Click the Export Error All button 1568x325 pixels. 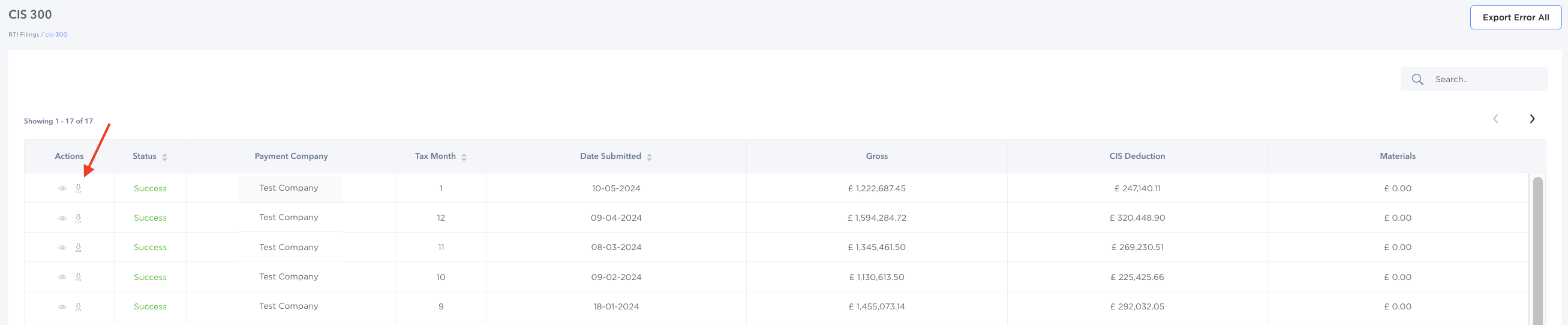click(1516, 17)
